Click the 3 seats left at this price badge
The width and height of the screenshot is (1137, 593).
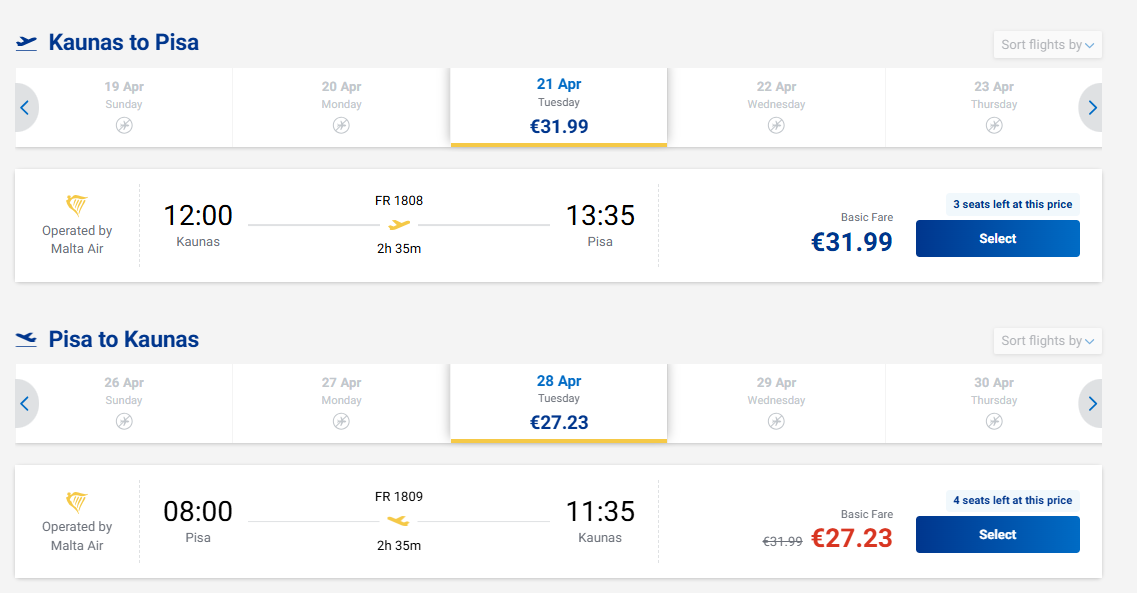tap(1012, 204)
